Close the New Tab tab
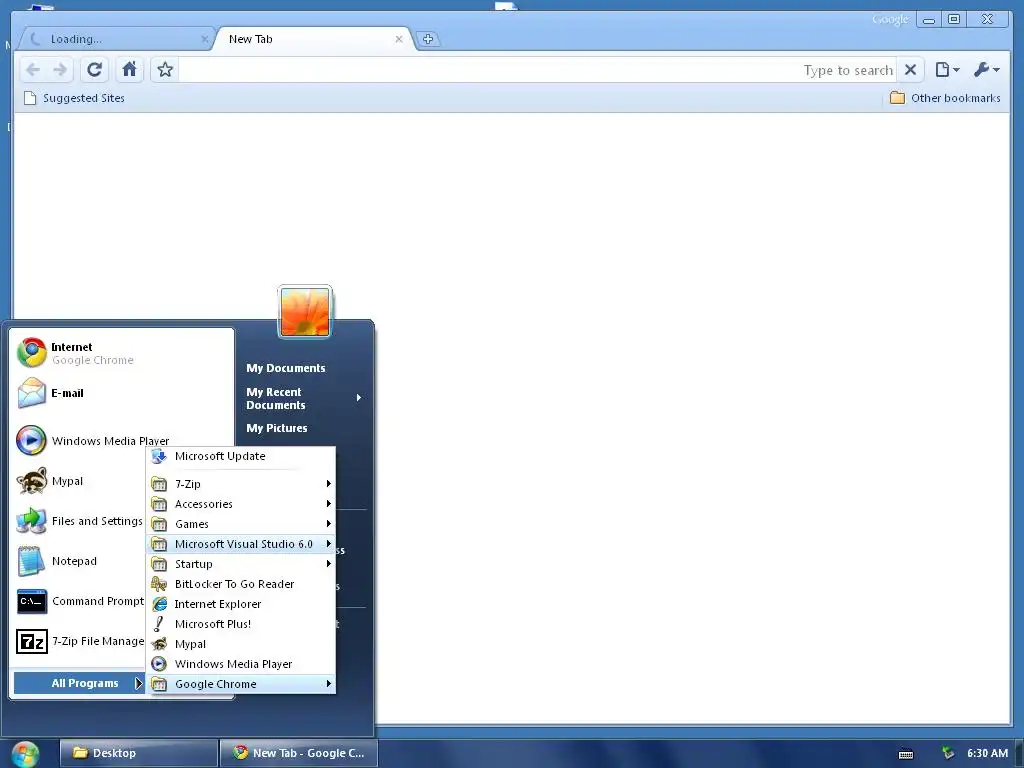The width and height of the screenshot is (1024, 768). pyautogui.click(x=398, y=39)
